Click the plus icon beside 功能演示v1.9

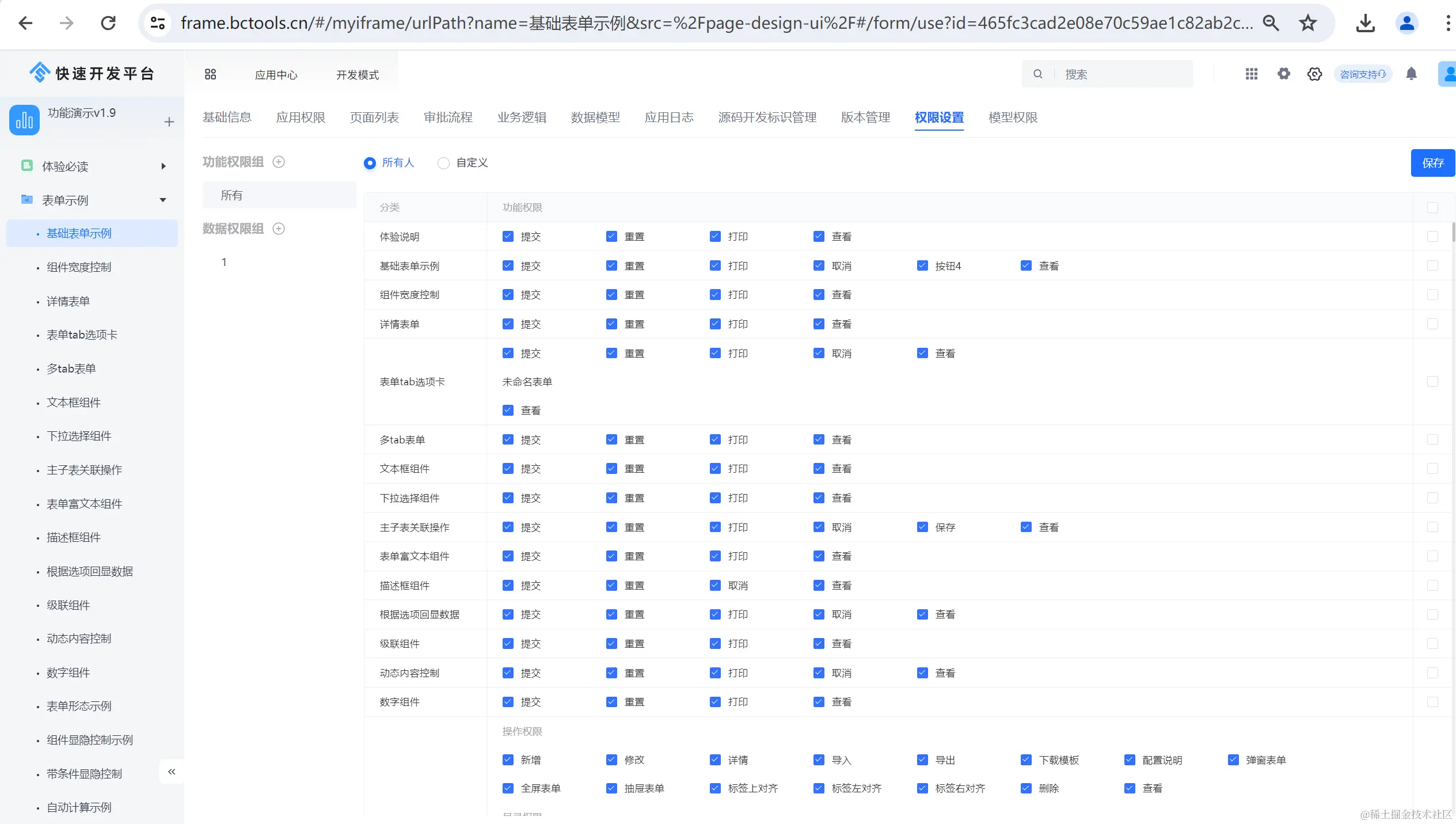pos(169,121)
